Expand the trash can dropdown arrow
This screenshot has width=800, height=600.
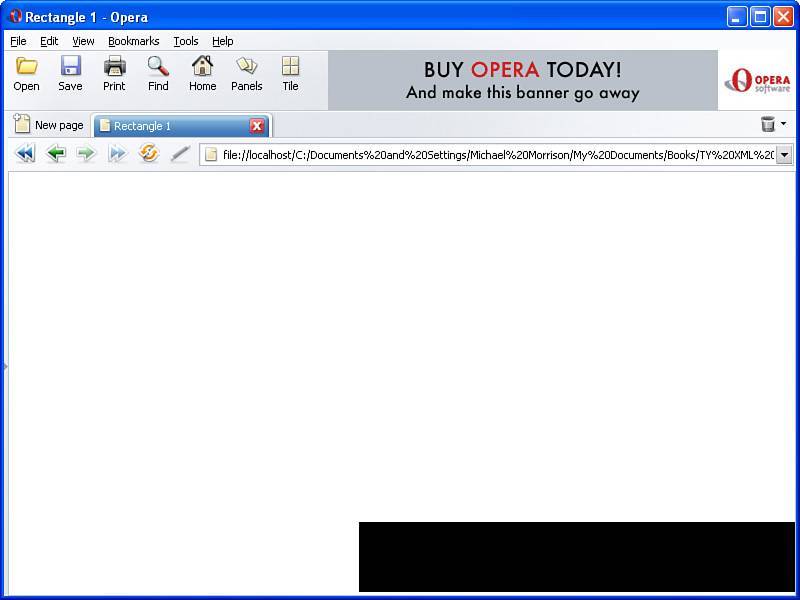point(784,123)
